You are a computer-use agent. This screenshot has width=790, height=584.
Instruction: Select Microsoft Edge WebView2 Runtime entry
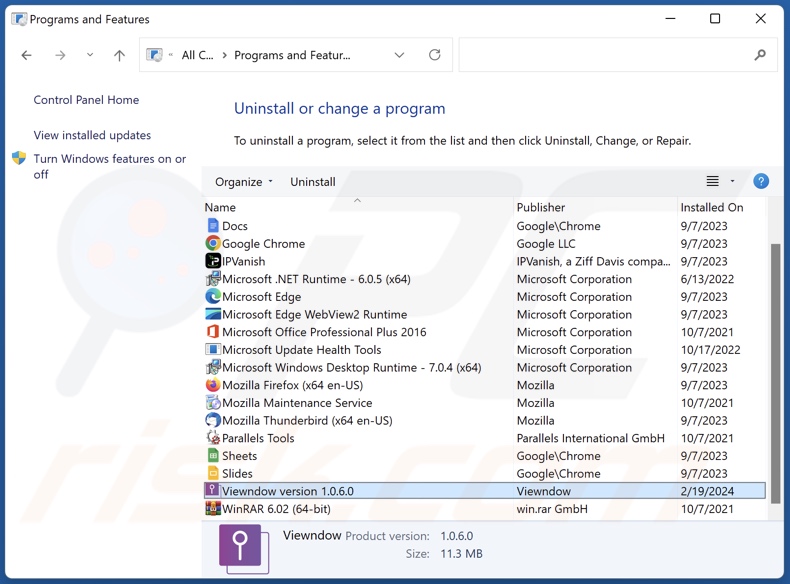tap(314, 314)
